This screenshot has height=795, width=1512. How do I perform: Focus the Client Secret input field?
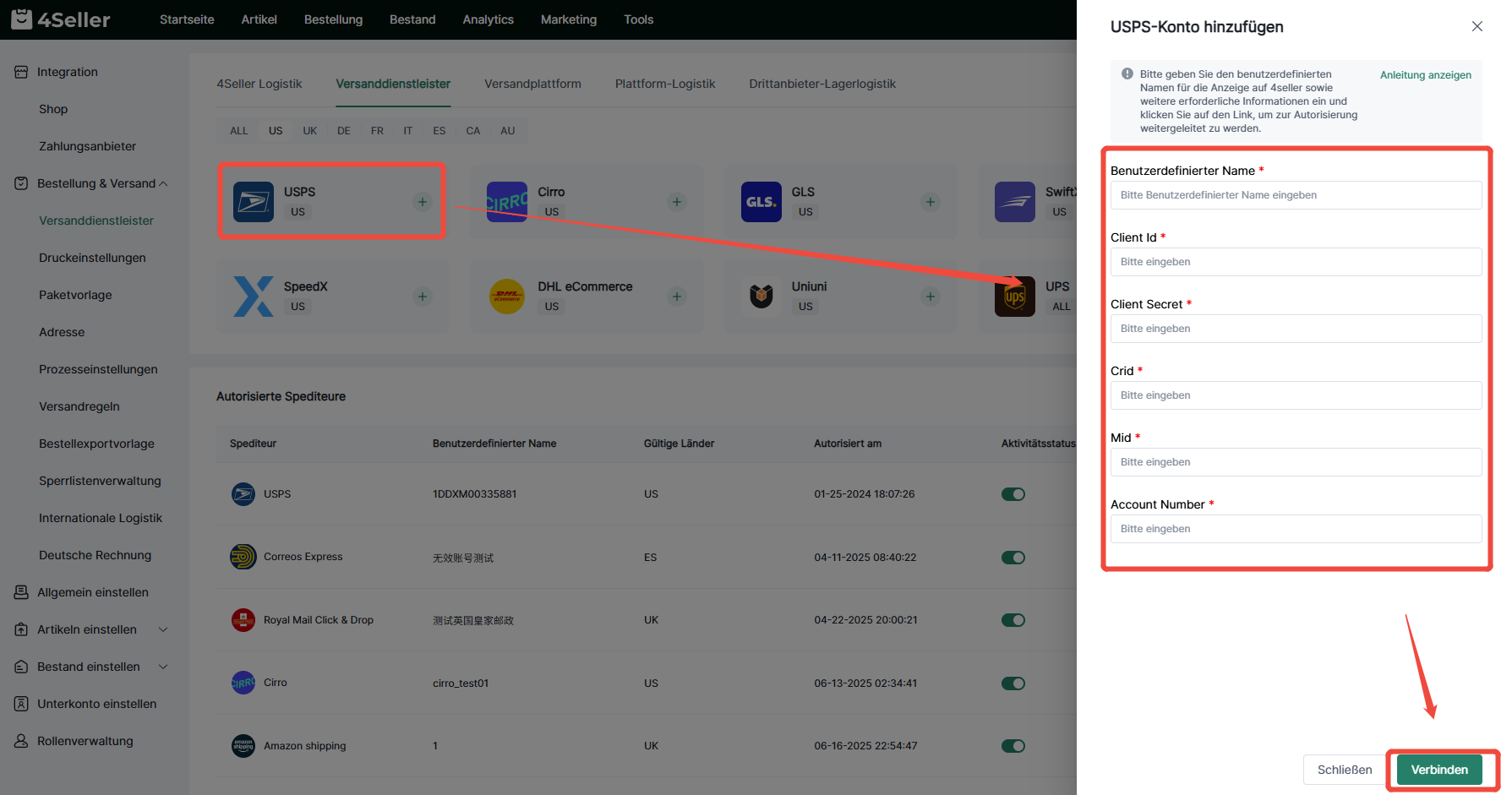(1296, 329)
